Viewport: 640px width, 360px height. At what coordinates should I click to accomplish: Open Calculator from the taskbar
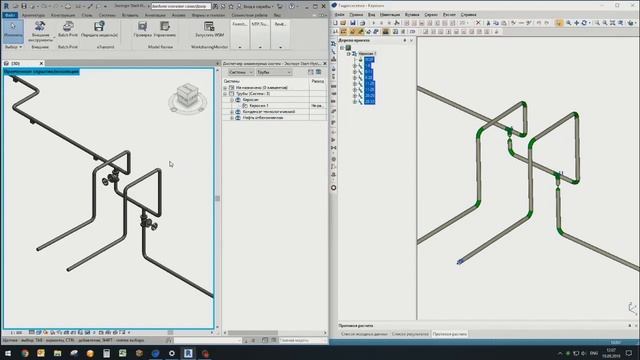(x=107, y=353)
